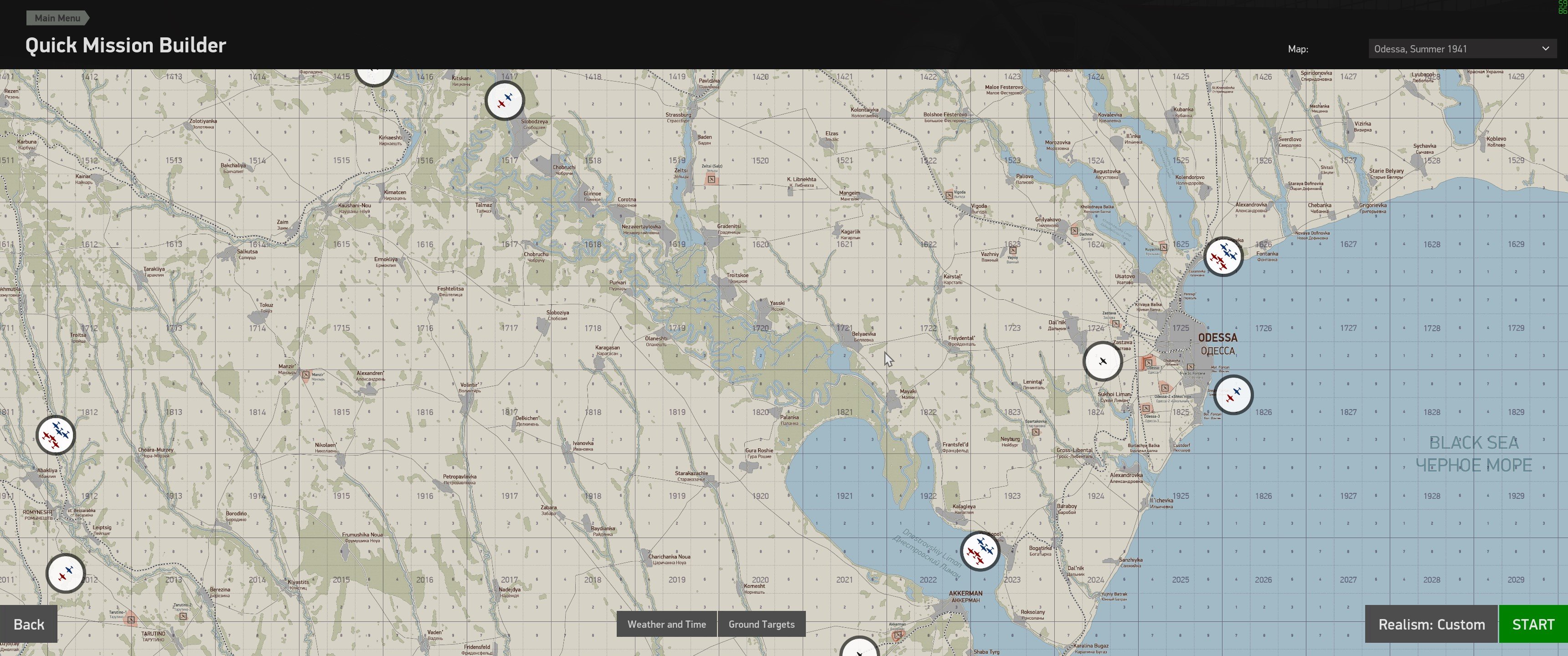Click the Troitskoe village label

pyautogui.click(x=737, y=275)
